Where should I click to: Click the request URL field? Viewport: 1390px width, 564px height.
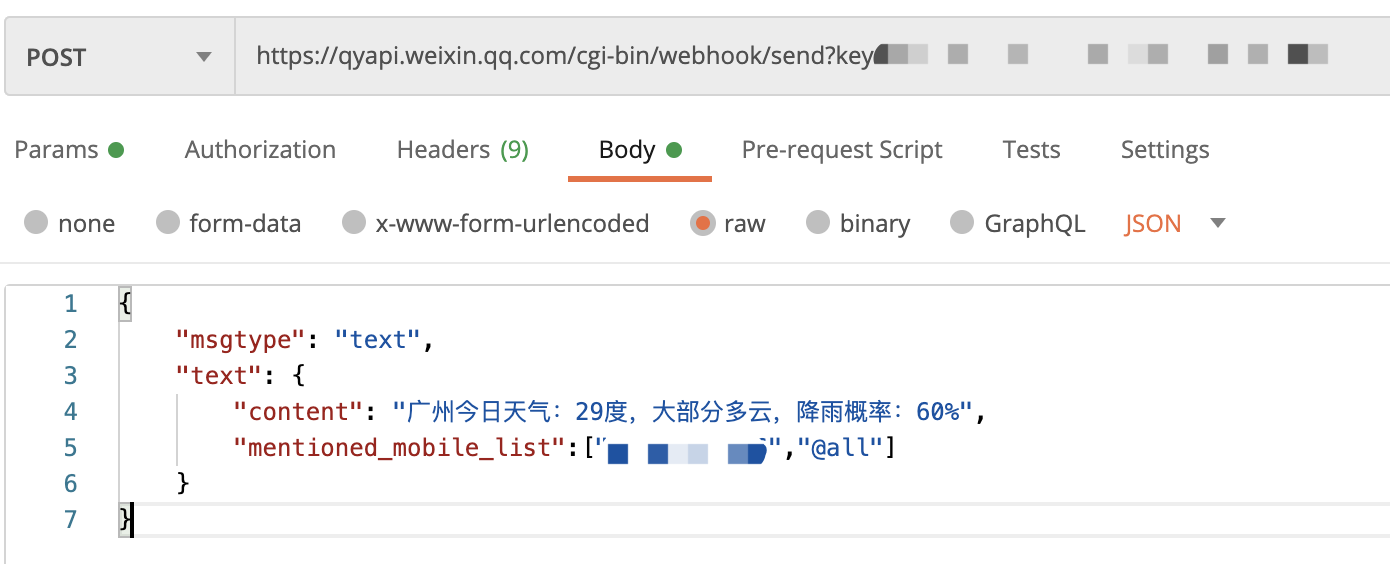click(x=812, y=57)
